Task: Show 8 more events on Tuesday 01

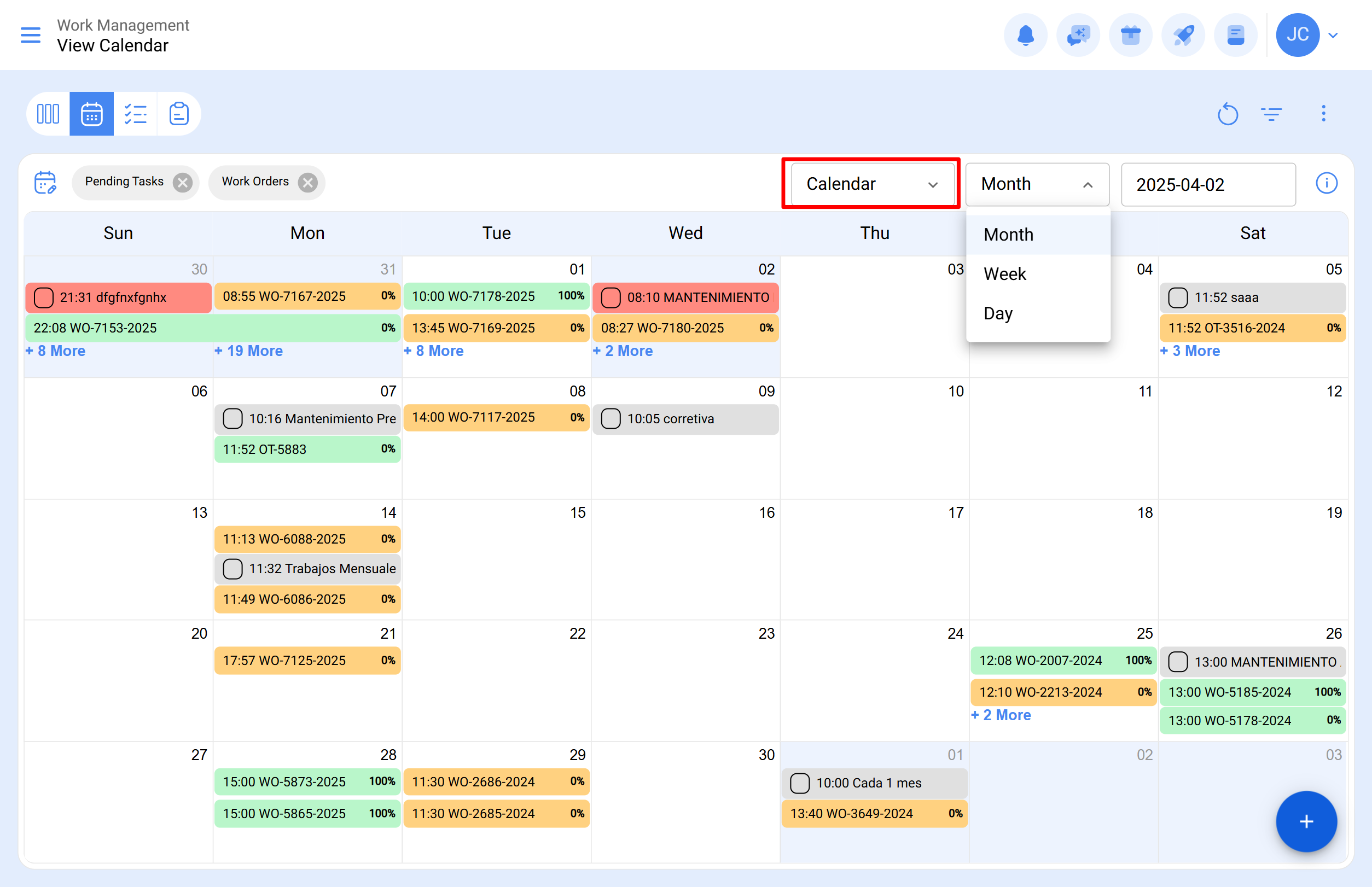Action: [433, 351]
